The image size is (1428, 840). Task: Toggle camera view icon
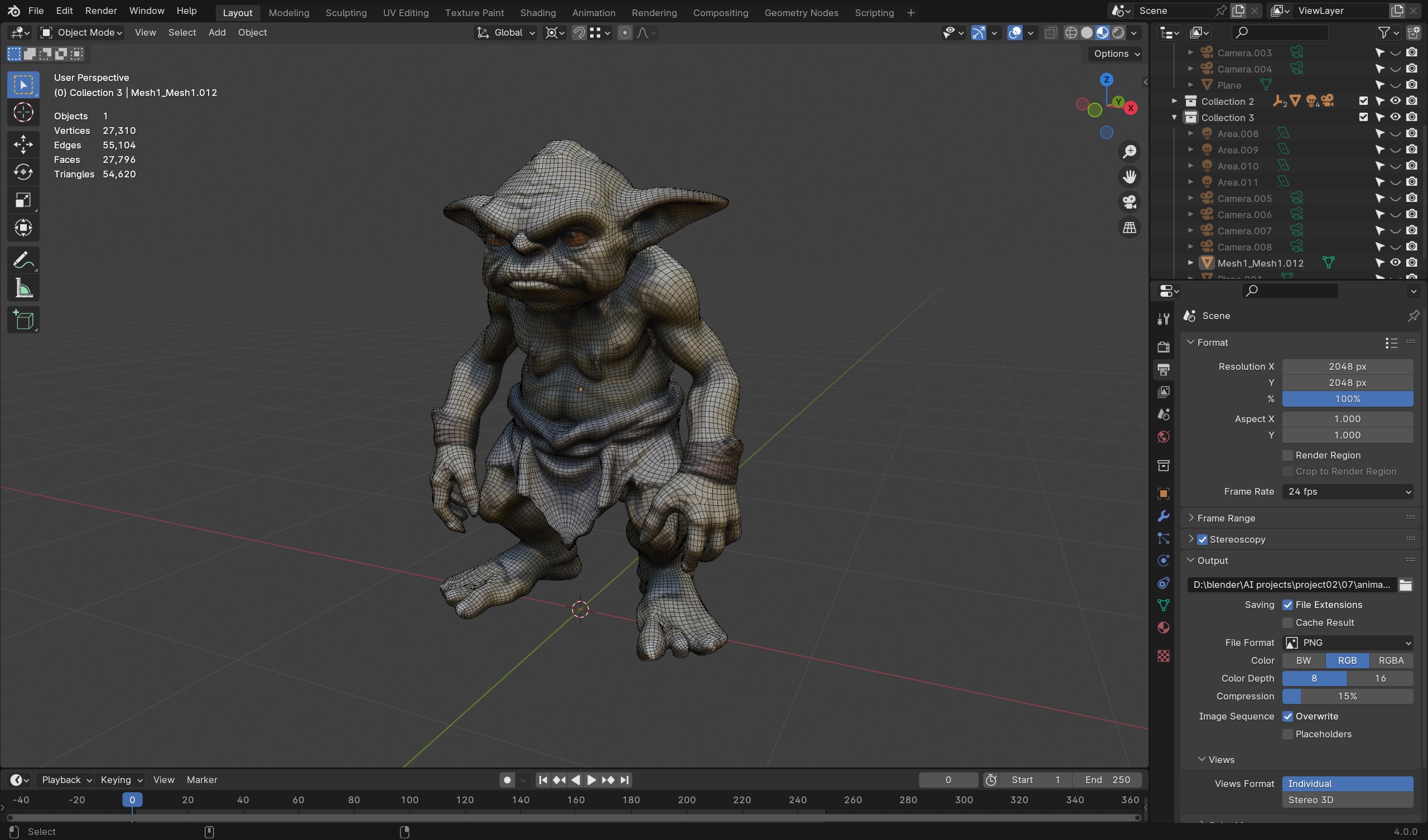click(x=1130, y=202)
